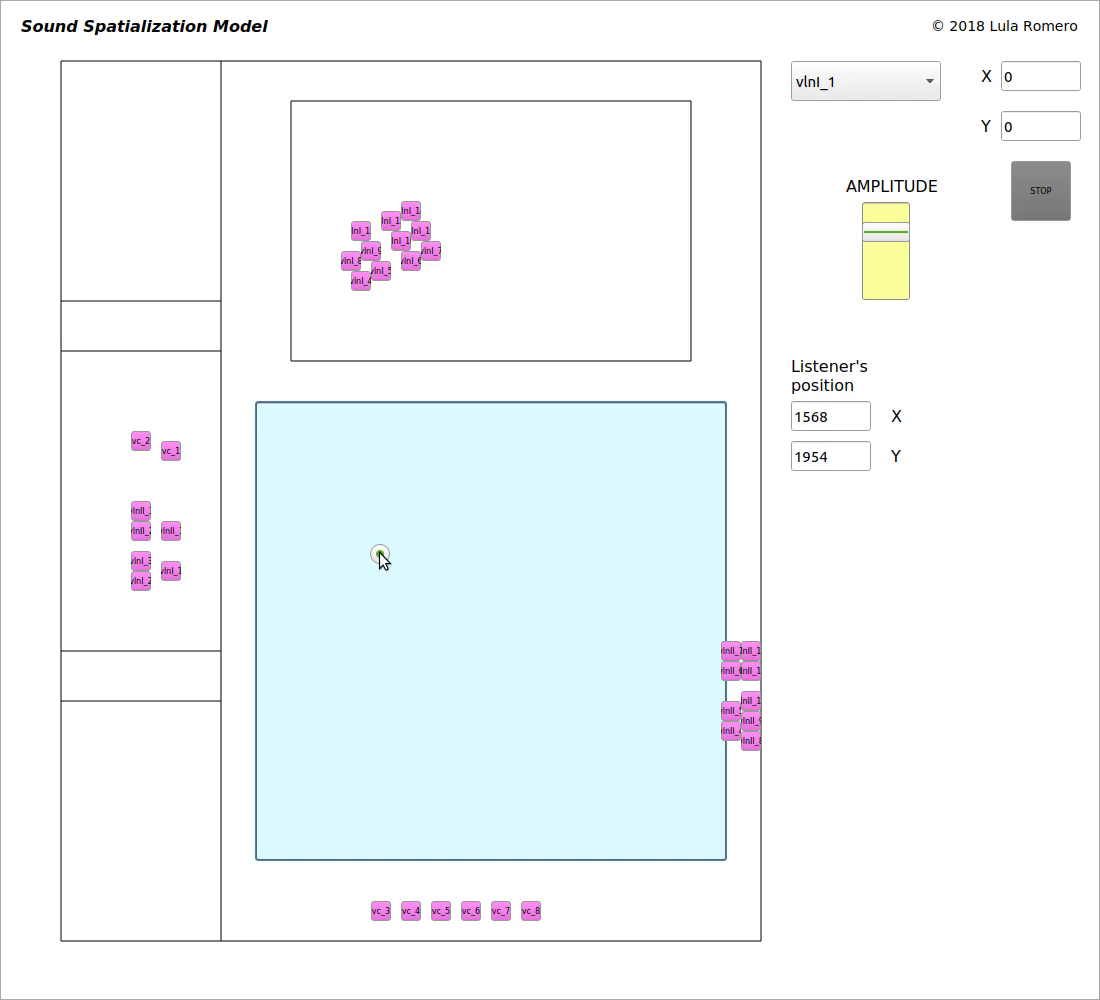
Task: Click the vlnI_6 violin source node
Action: click(x=411, y=261)
